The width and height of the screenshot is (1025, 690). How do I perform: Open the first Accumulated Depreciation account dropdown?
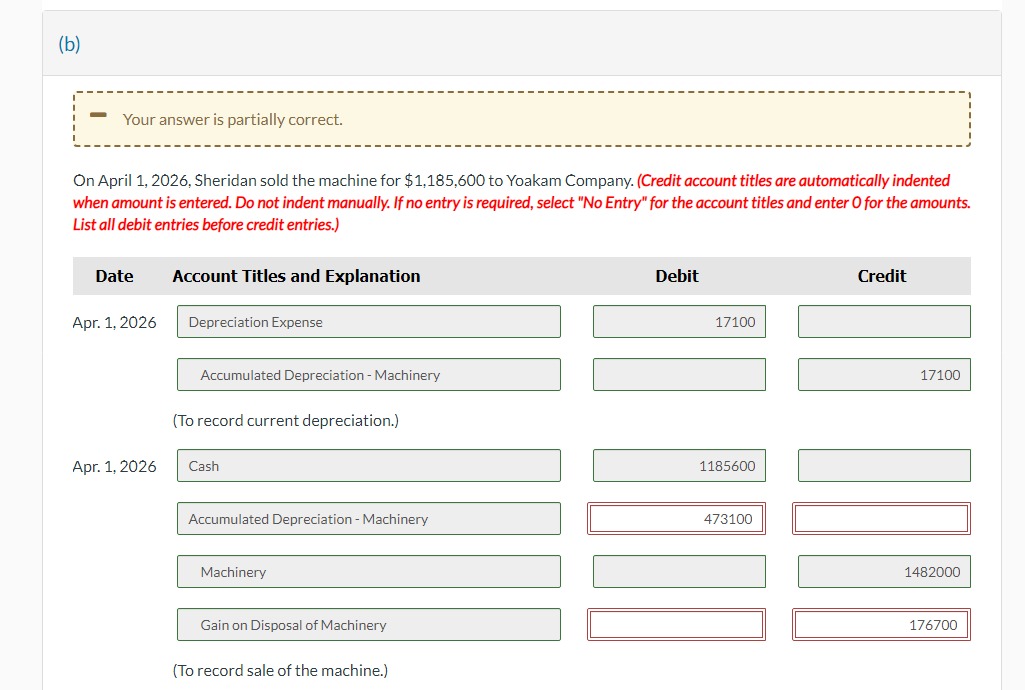click(368, 374)
